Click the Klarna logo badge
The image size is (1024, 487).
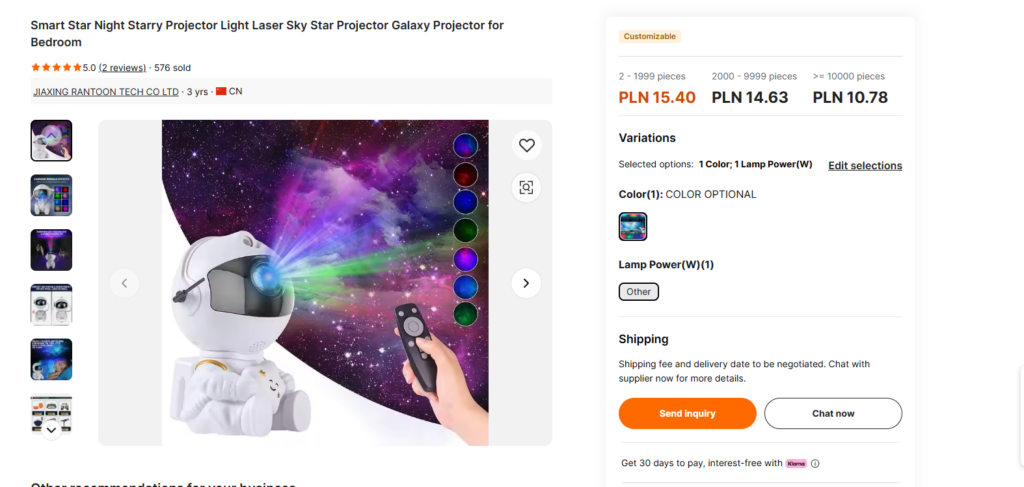tap(796, 464)
